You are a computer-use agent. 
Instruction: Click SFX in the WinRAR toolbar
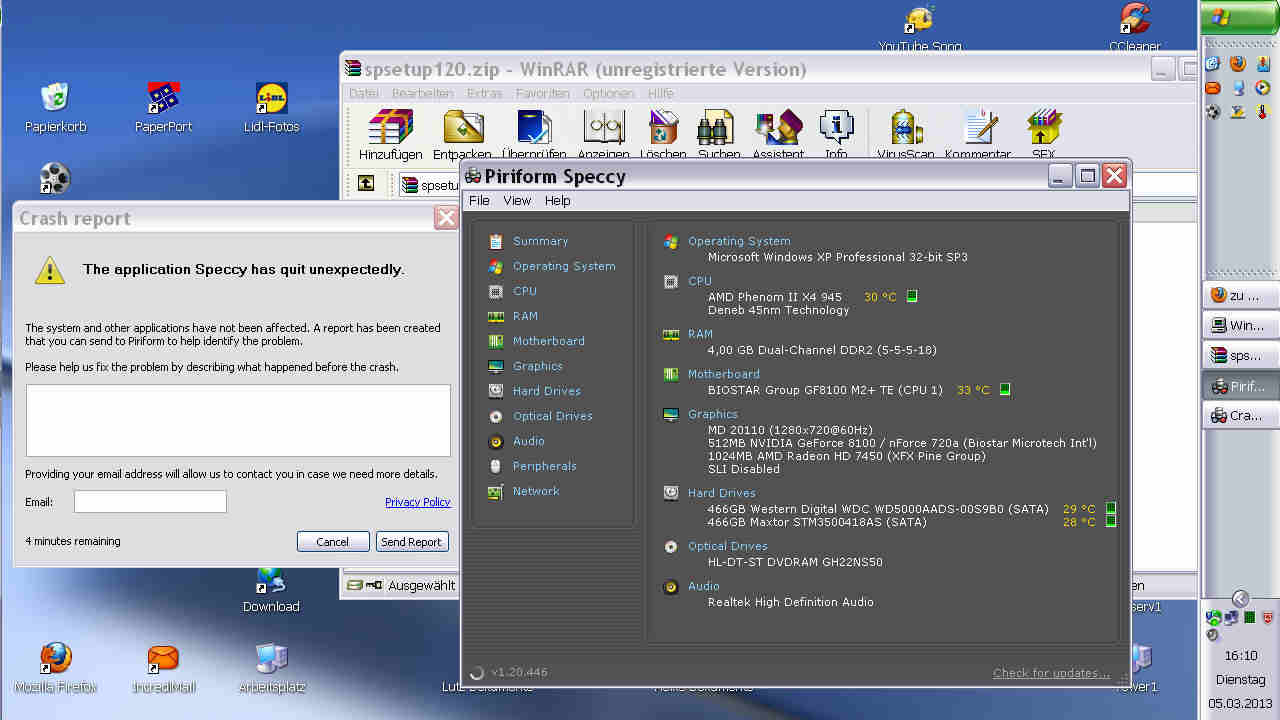pos(1044,135)
